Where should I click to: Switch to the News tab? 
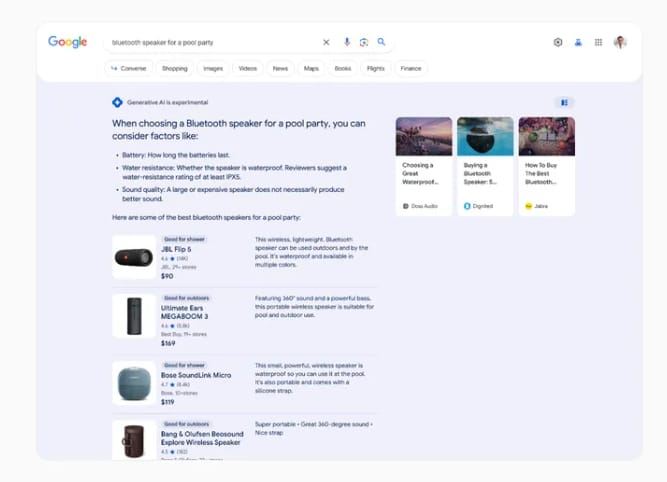coord(280,68)
